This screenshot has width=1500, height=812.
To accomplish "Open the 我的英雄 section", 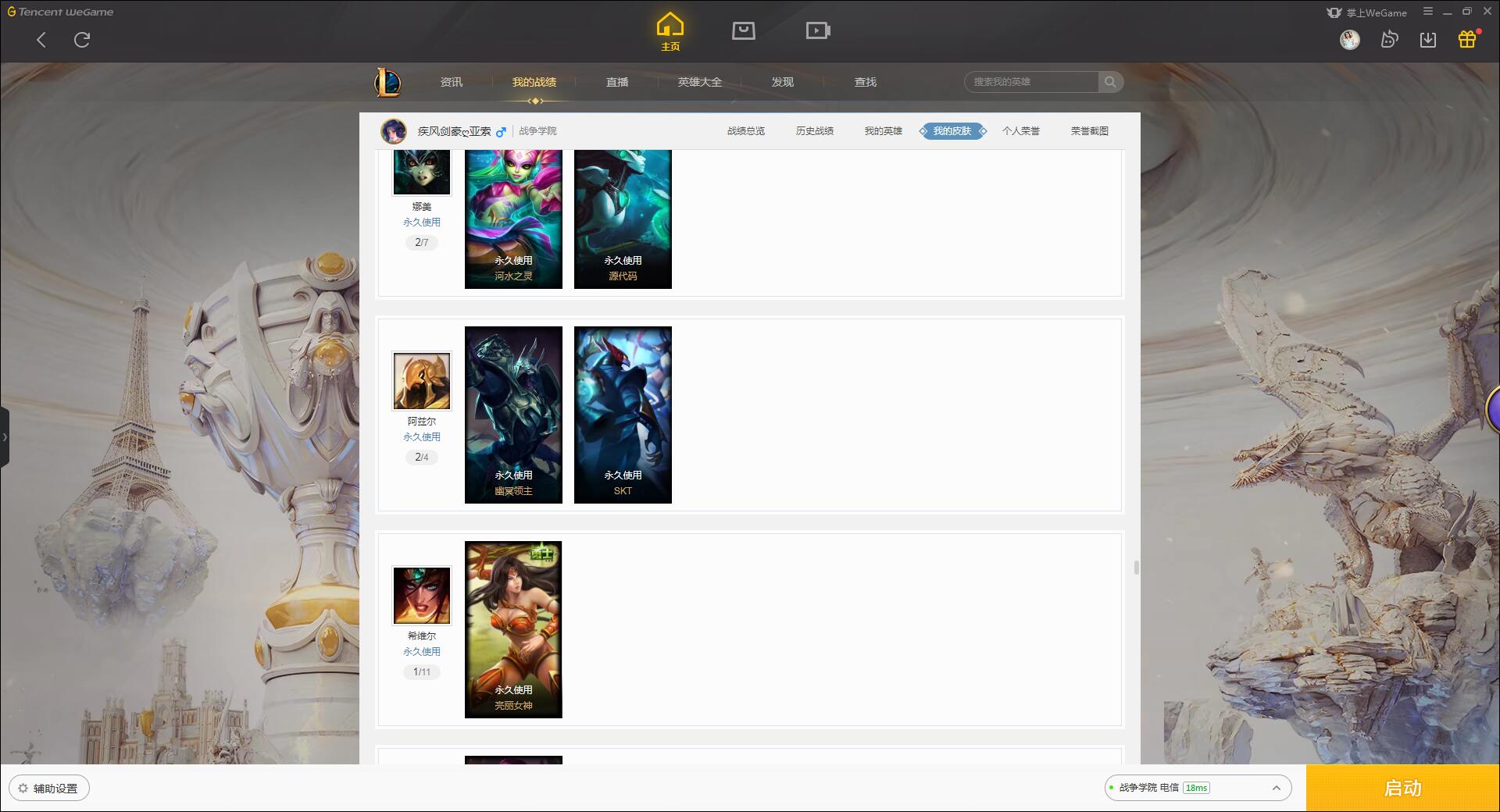I will coord(884,131).
